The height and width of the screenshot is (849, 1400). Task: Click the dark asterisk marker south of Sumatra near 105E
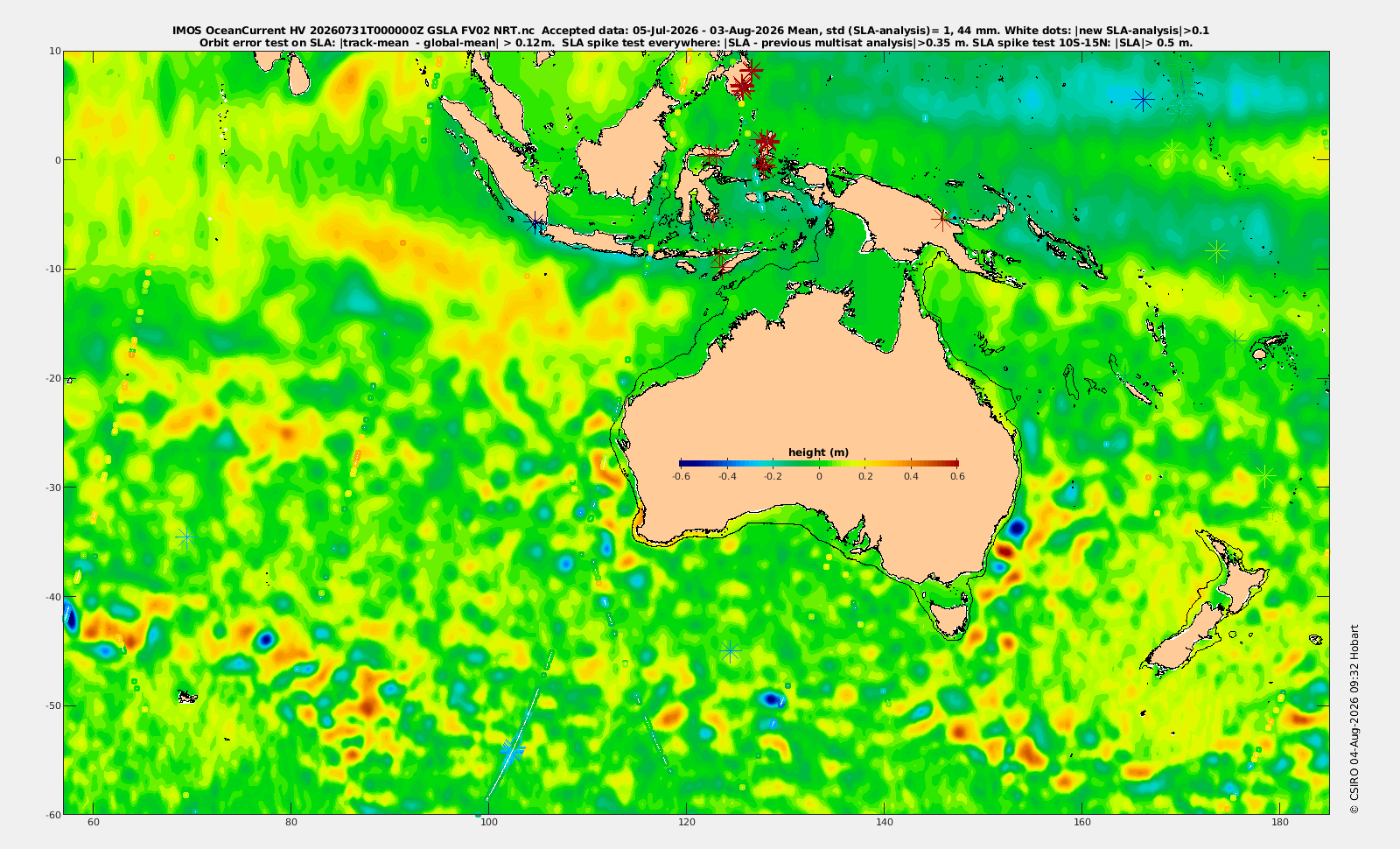[535, 222]
